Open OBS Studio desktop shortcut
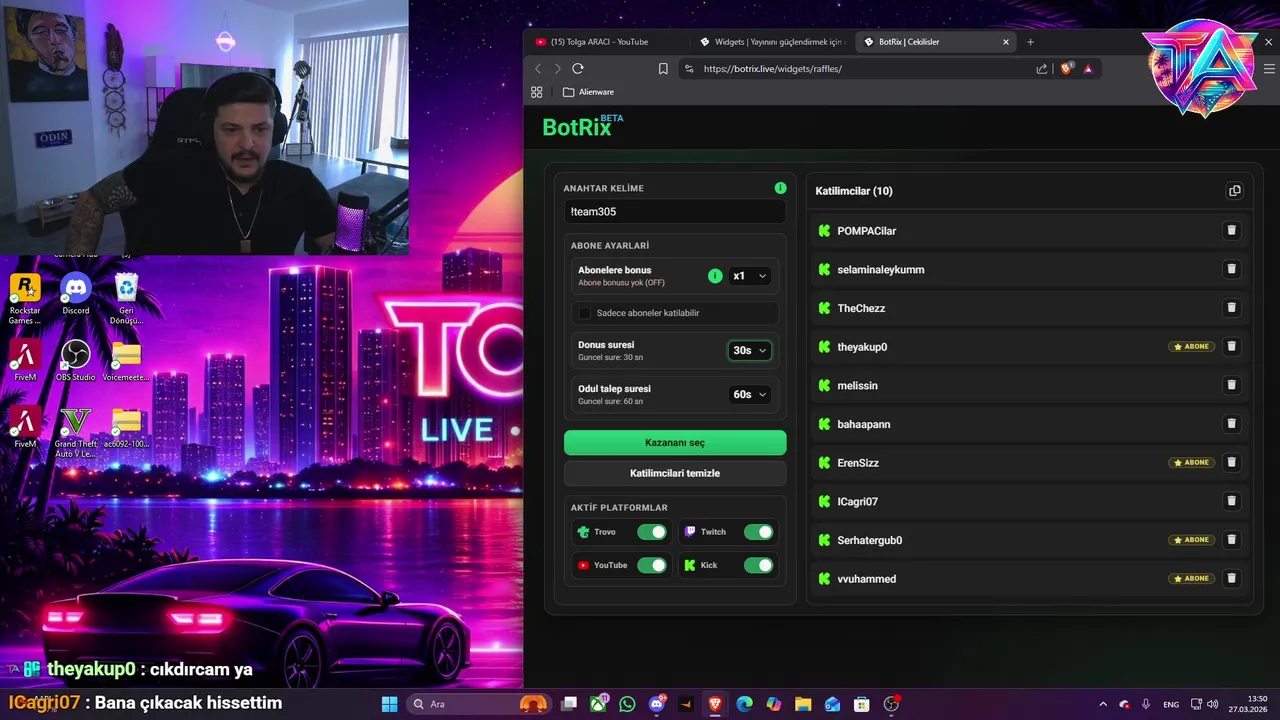The image size is (1280, 720). (x=76, y=360)
